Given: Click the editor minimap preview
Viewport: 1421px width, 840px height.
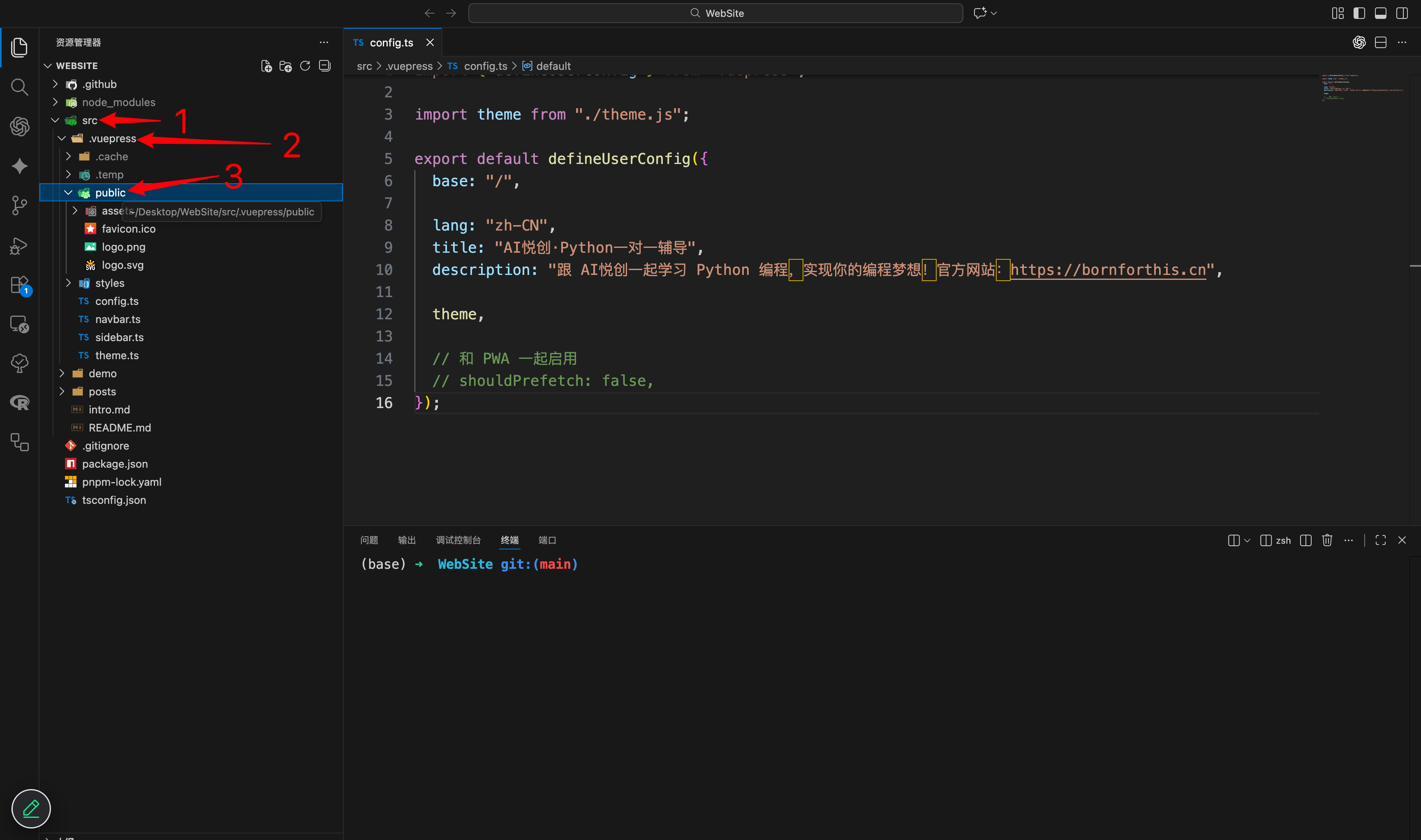Looking at the screenshot, I should [1362, 88].
